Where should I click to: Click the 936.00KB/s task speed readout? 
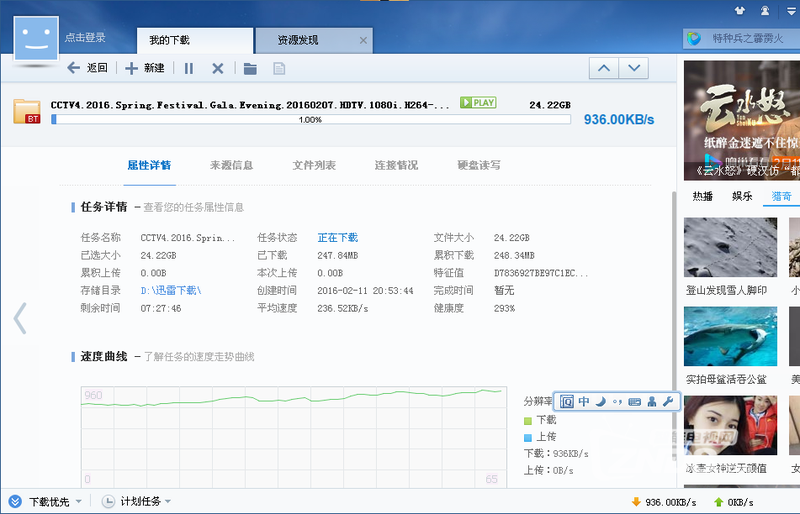pos(619,119)
